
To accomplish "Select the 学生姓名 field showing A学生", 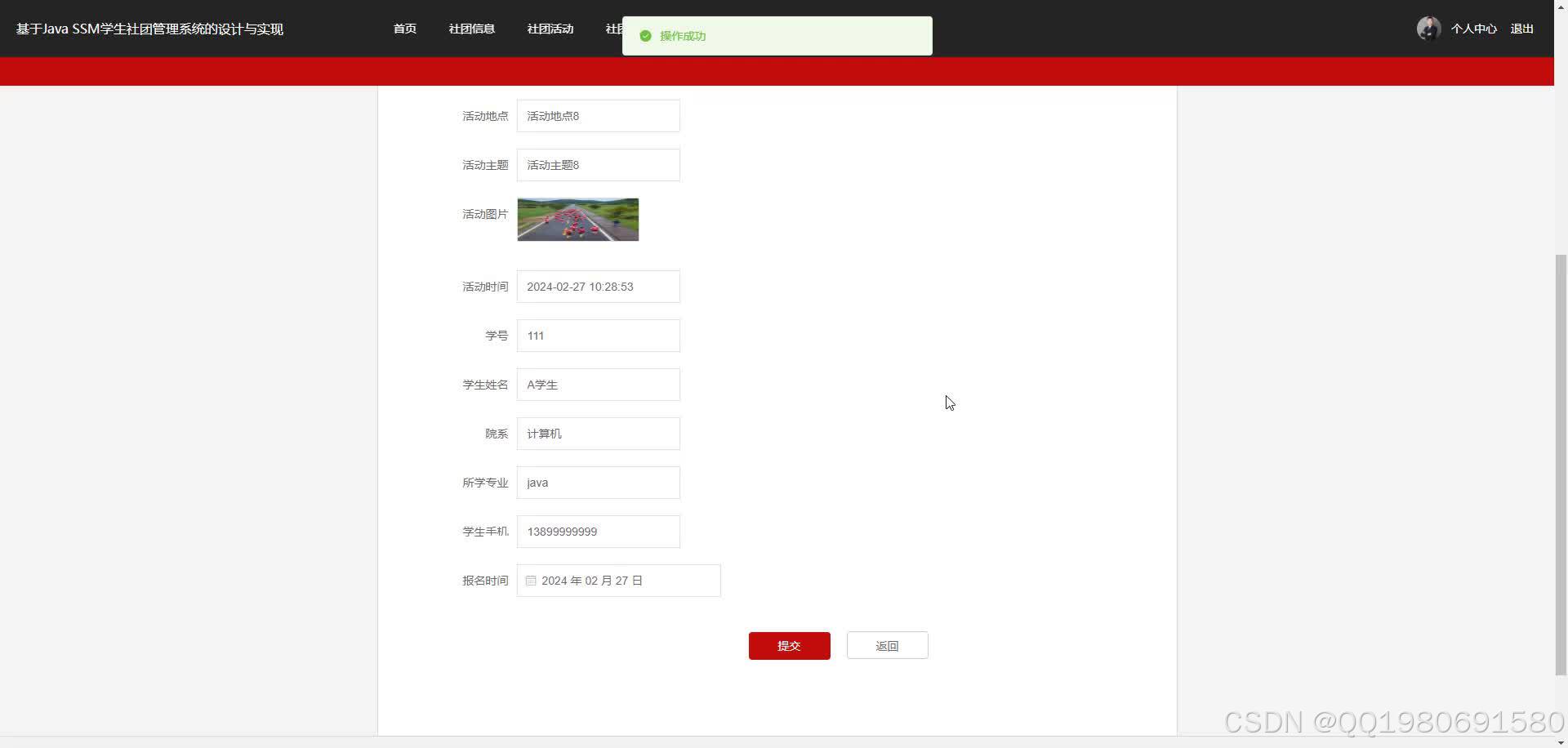I will [x=598, y=384].
